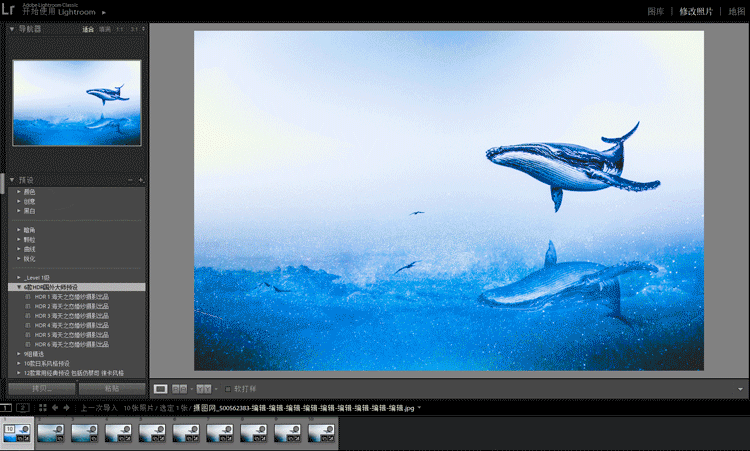Apply the HDR 1 preset
The width and height of the screenshot is (750, 451).
71,297
